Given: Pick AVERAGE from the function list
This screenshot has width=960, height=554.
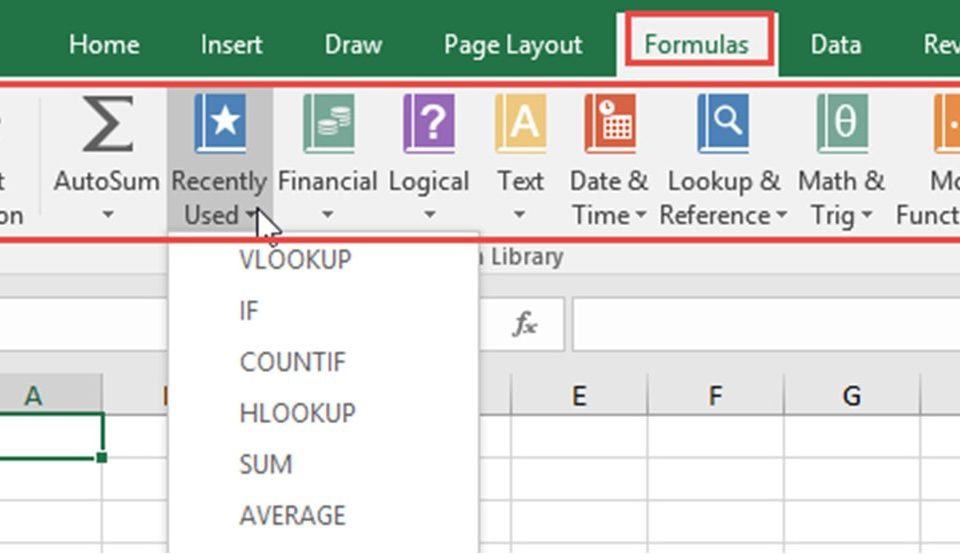Looking at the screenshot, I should (292, 516).
